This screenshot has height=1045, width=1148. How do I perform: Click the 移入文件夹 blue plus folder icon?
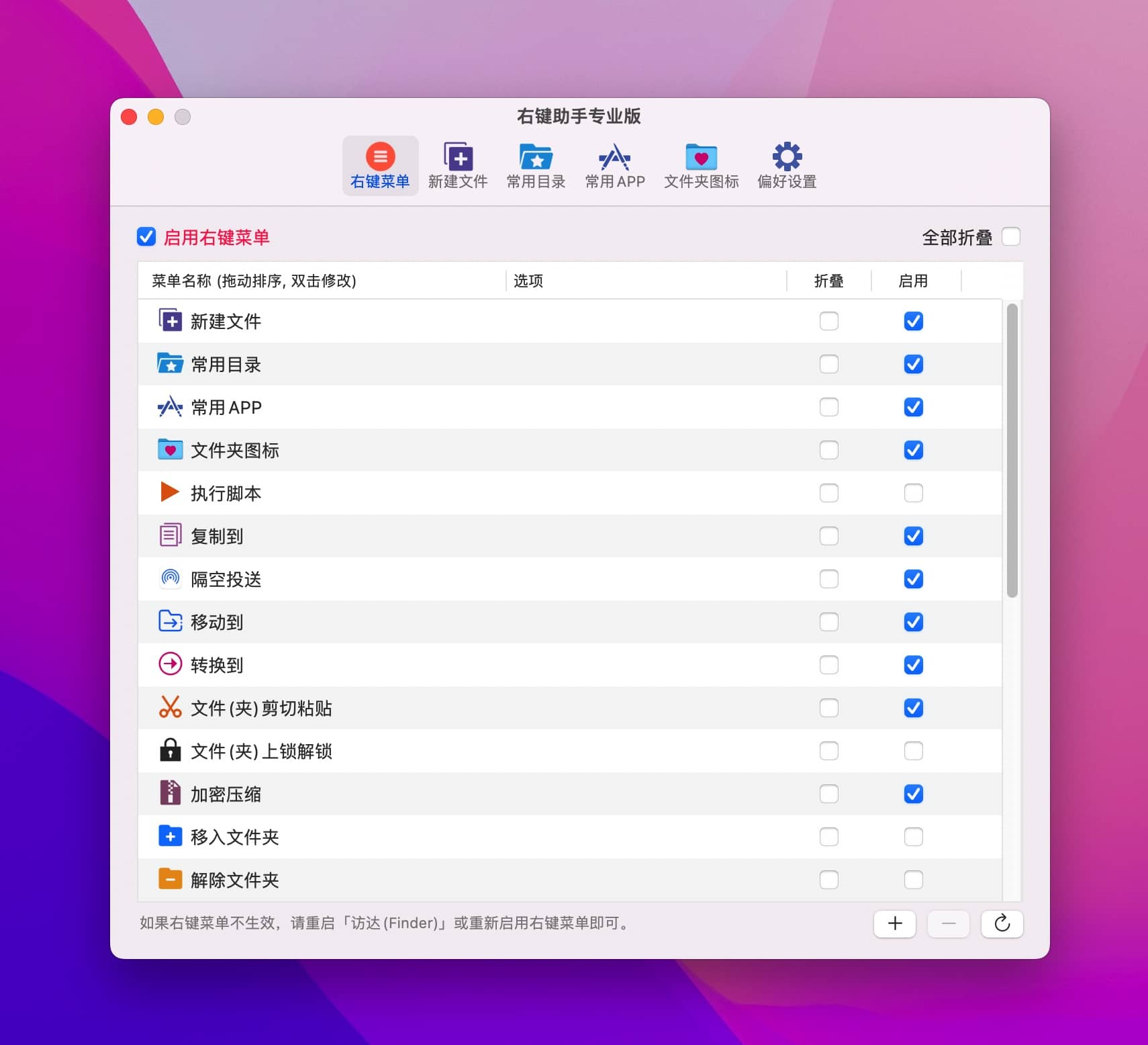(x=170, y=836)
